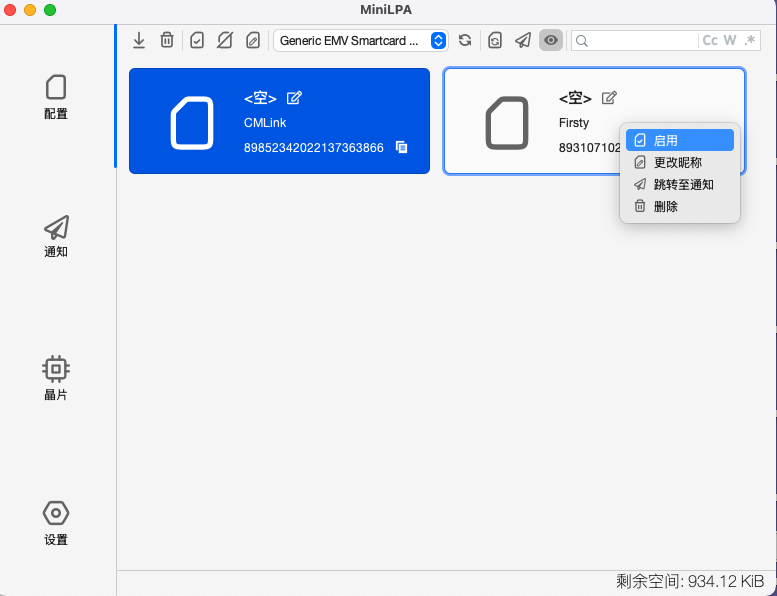Click the disable profile toolbar icon
The width and height of the screenshot is (777, 596).
(225, 40)
